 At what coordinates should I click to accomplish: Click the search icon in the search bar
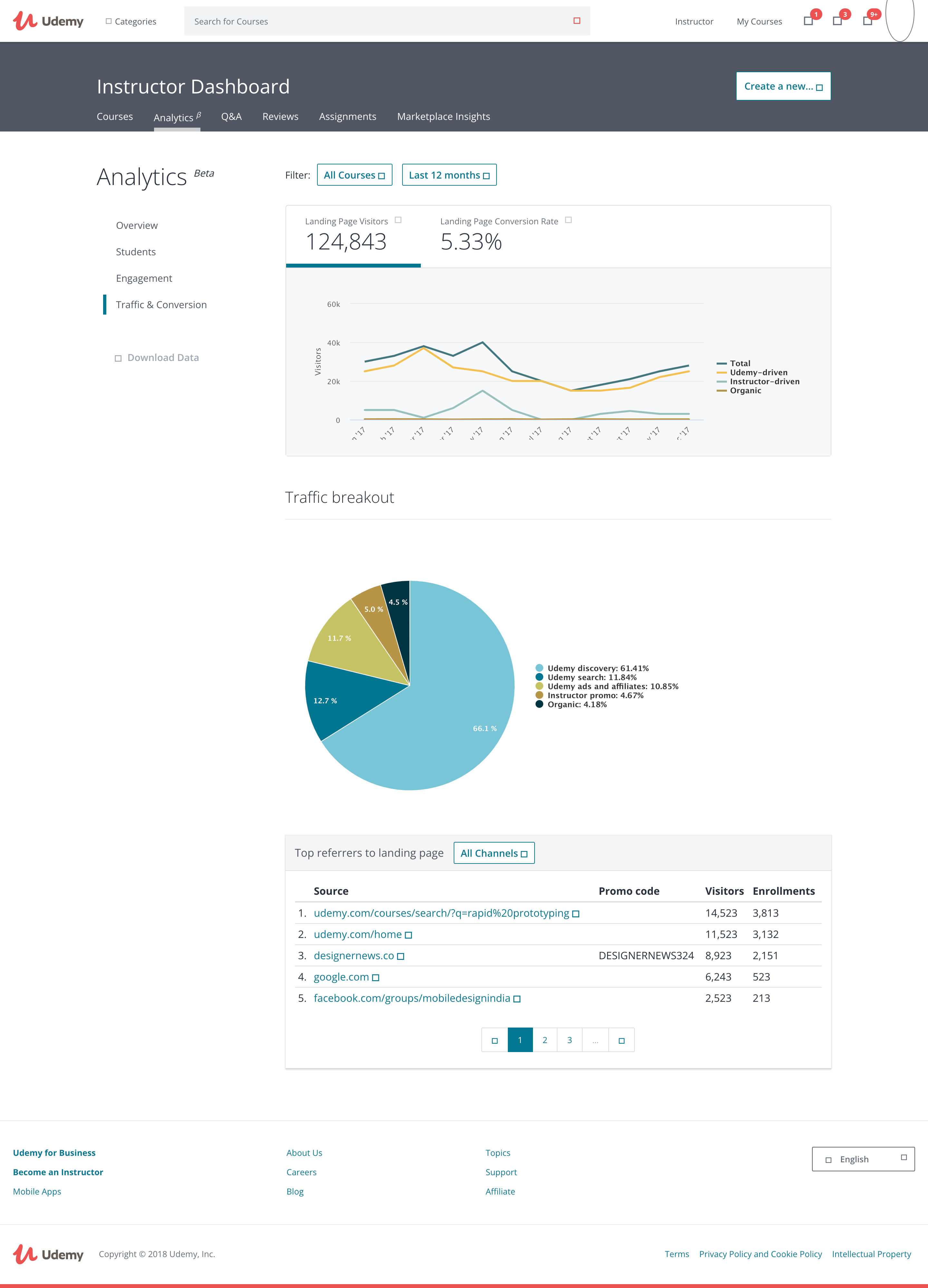coord(577,21)
